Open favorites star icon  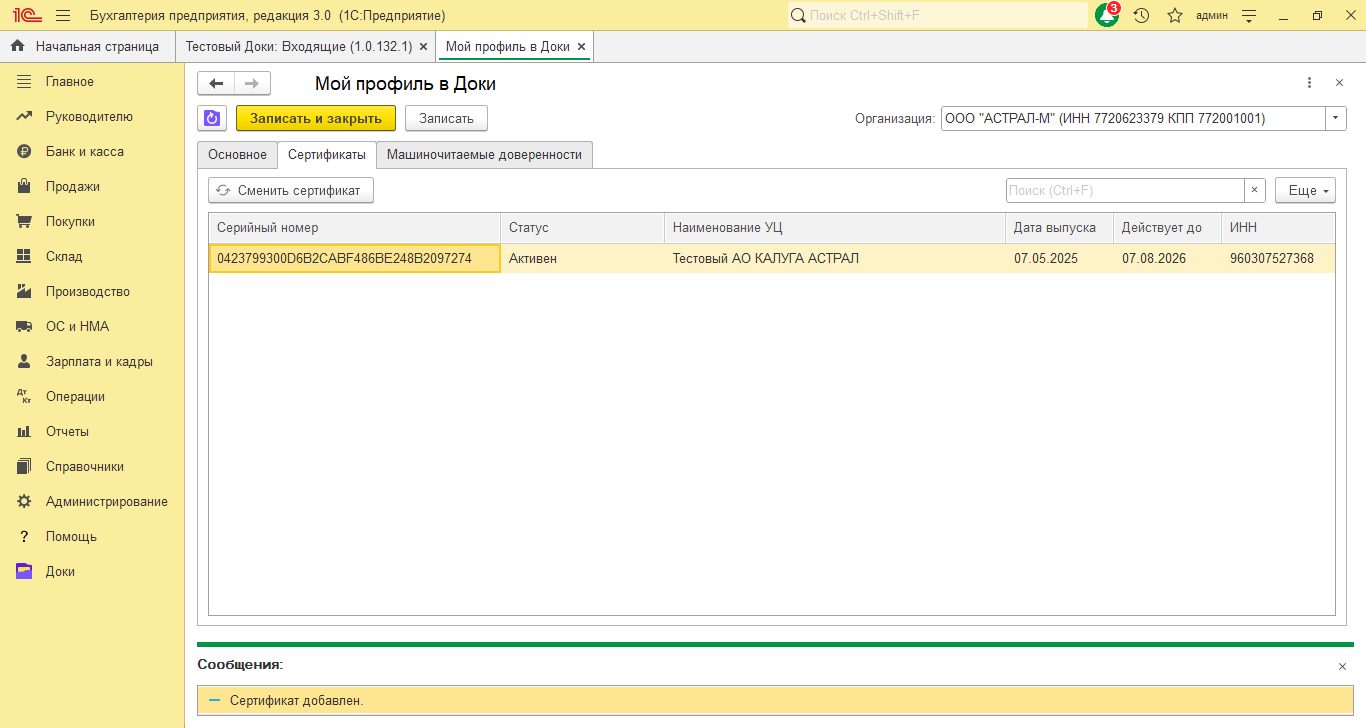point(1175,16)
